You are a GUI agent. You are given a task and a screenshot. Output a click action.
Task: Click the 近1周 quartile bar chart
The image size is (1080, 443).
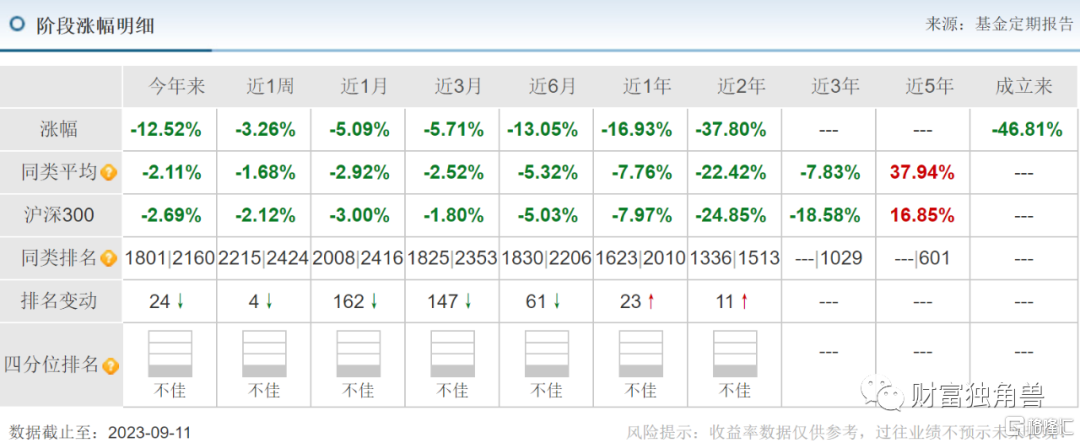[x=264, y=353]
